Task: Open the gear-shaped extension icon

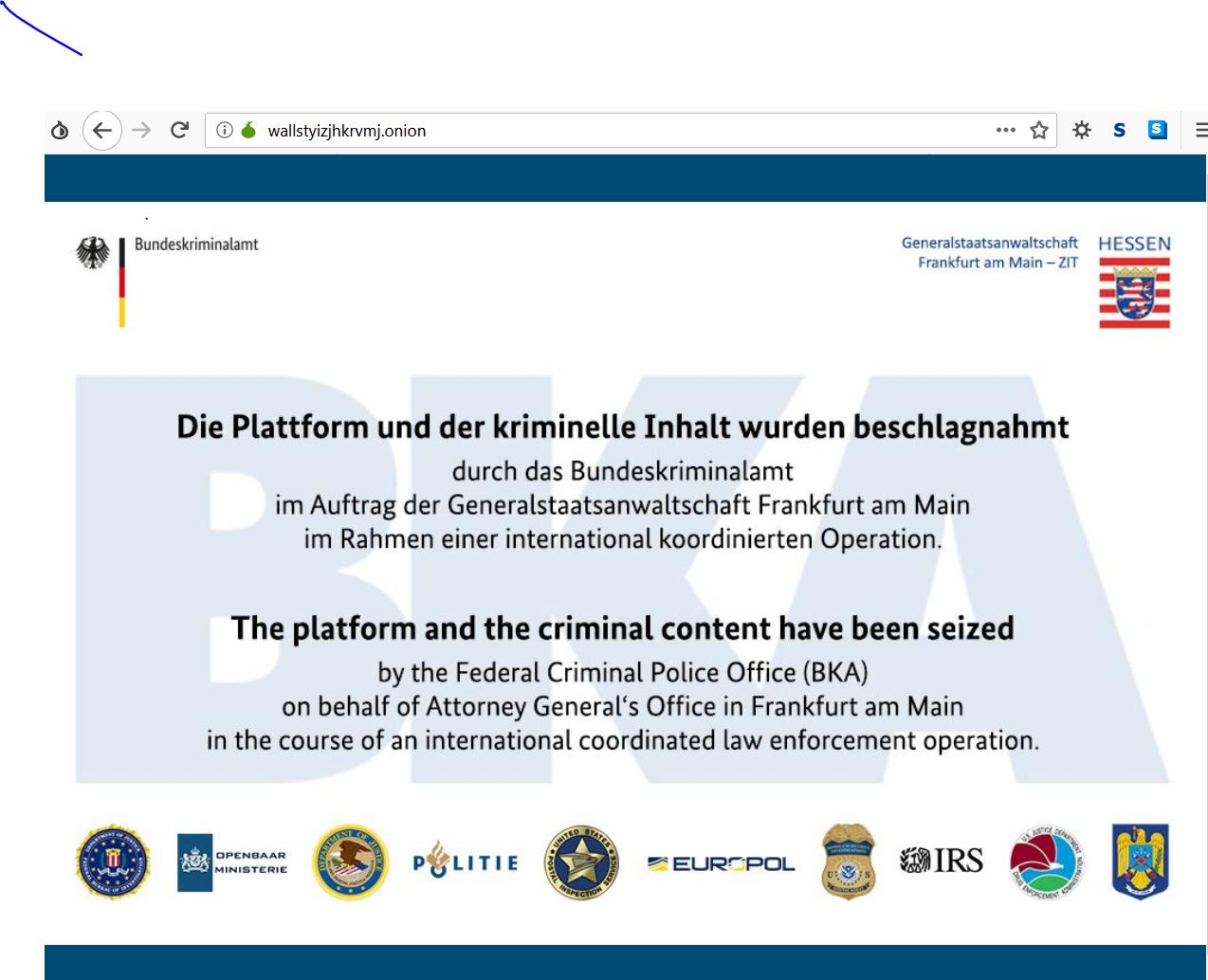Action: click(1082, 130)
